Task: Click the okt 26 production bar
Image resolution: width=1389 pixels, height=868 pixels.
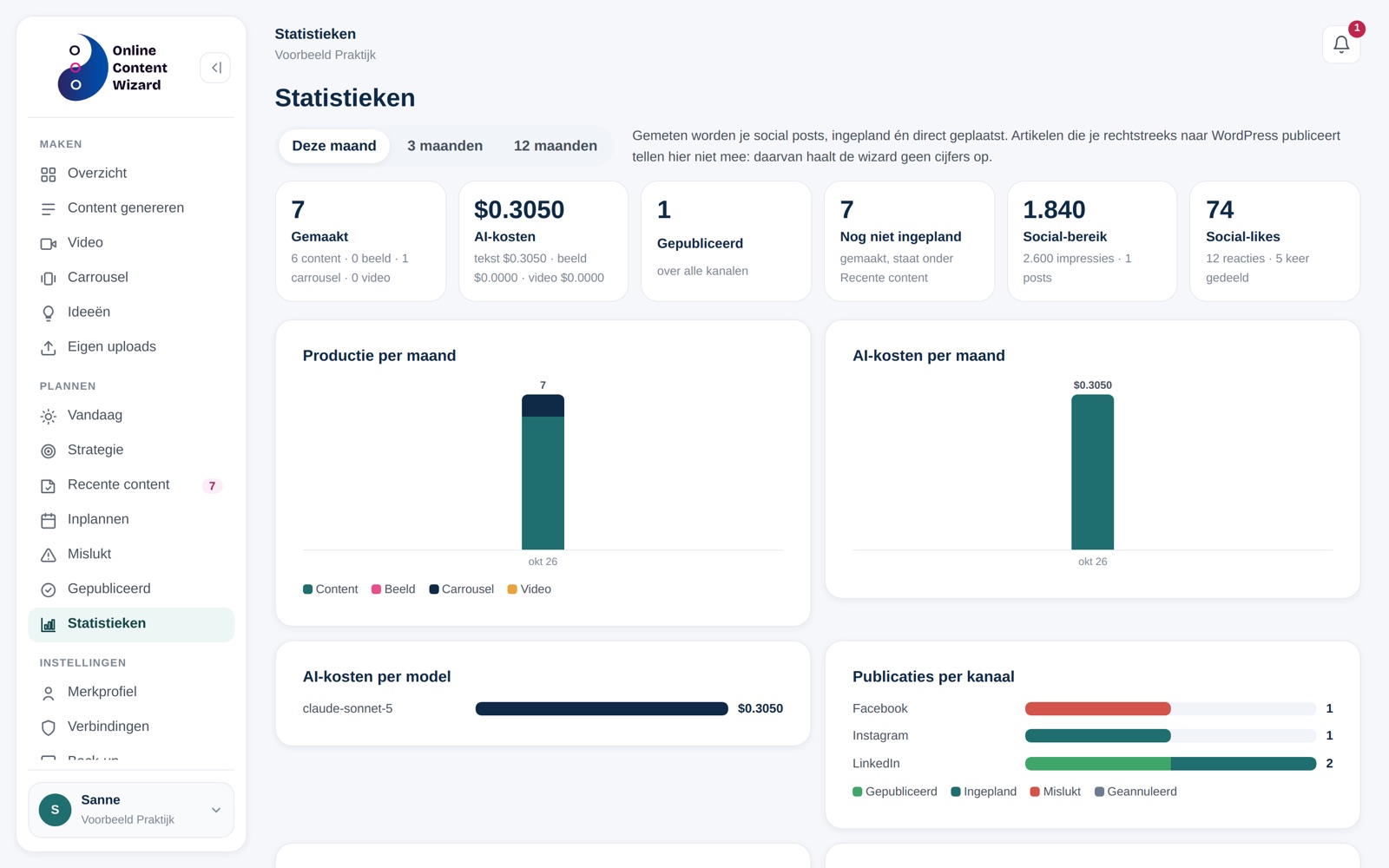Action: 543,472
